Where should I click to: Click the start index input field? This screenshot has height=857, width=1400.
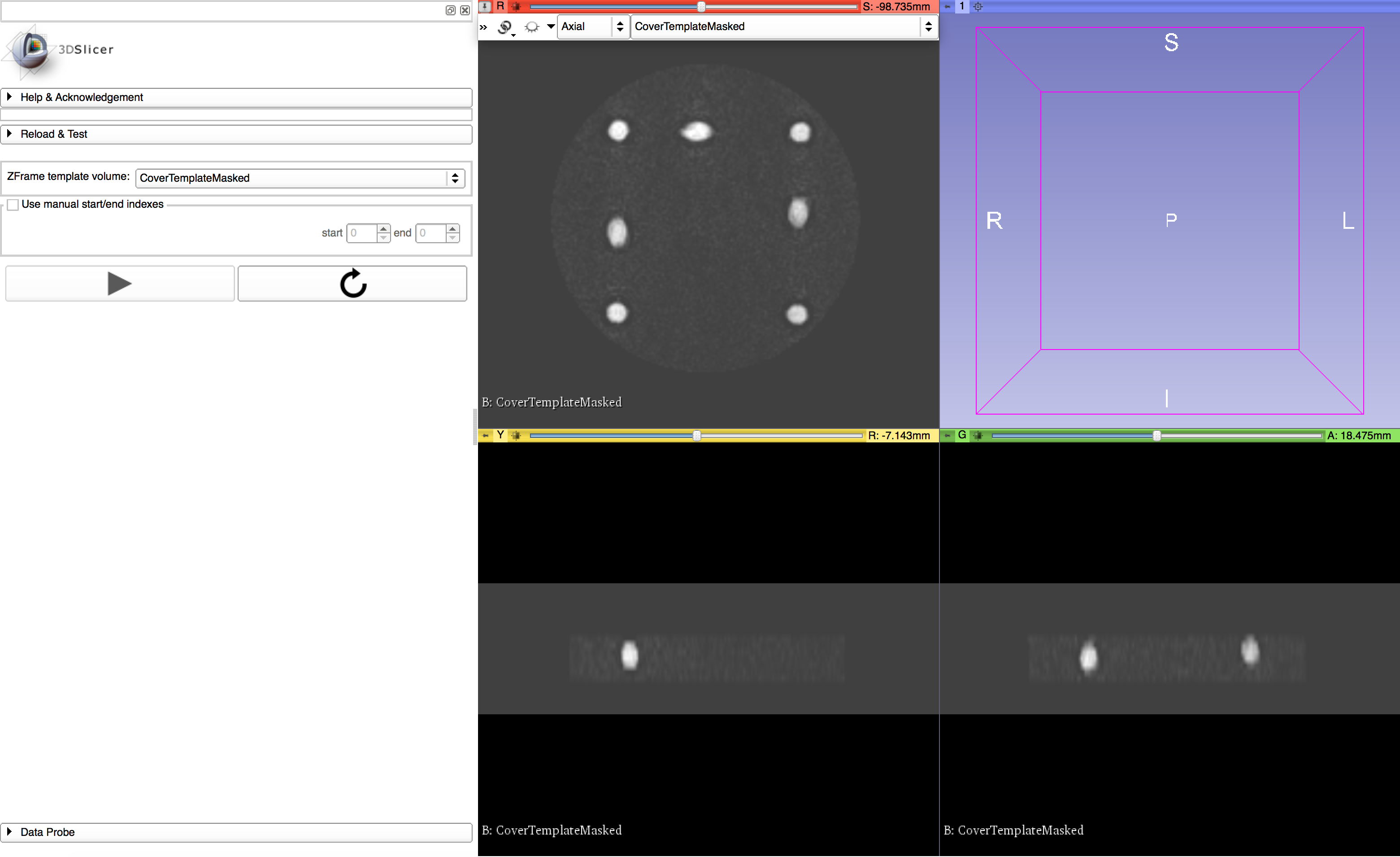361,233
